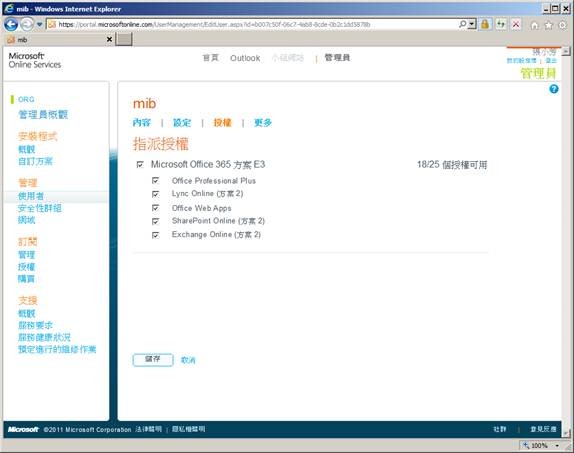Close the mib tab with its X

[109, 39]
